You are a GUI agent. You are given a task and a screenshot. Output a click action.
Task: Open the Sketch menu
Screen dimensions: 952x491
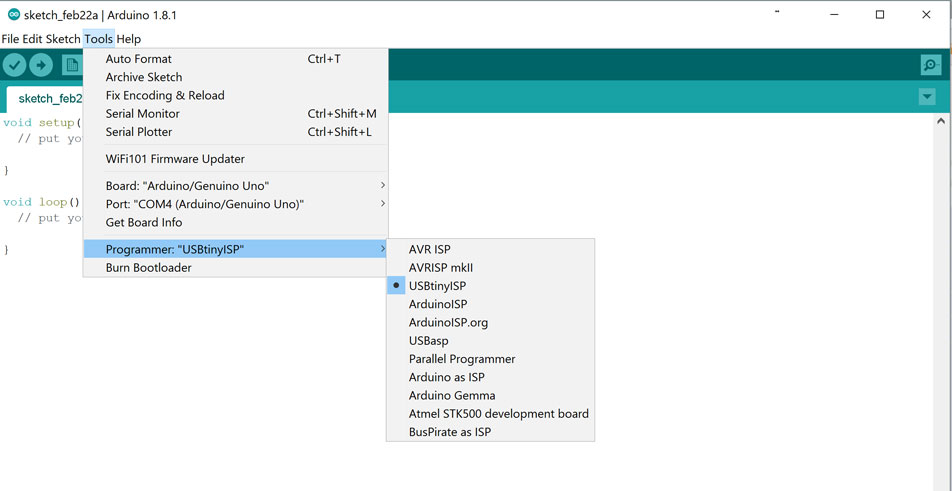[63, 39]
